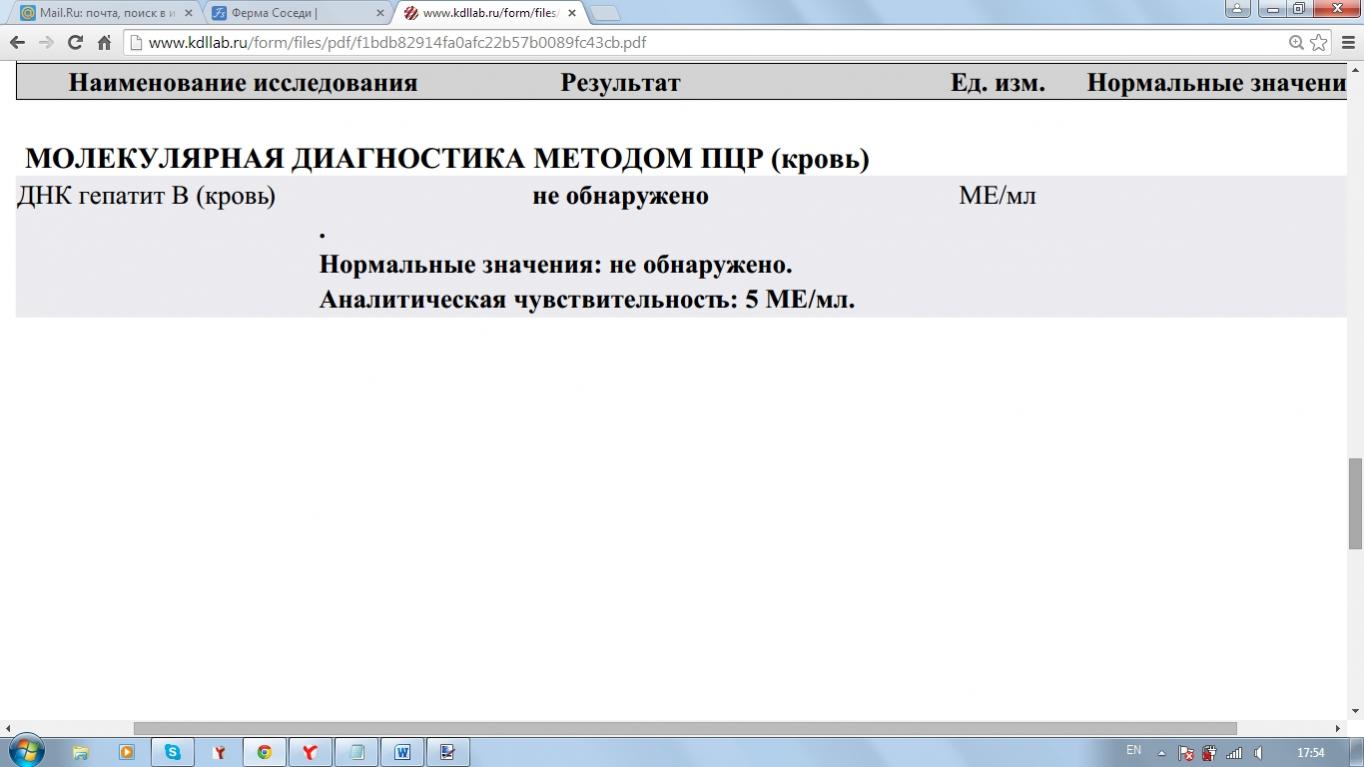Click the vertical scrollbar thumb
The width and height of the screenshot is (1364, 767).
click(1355, 503)
